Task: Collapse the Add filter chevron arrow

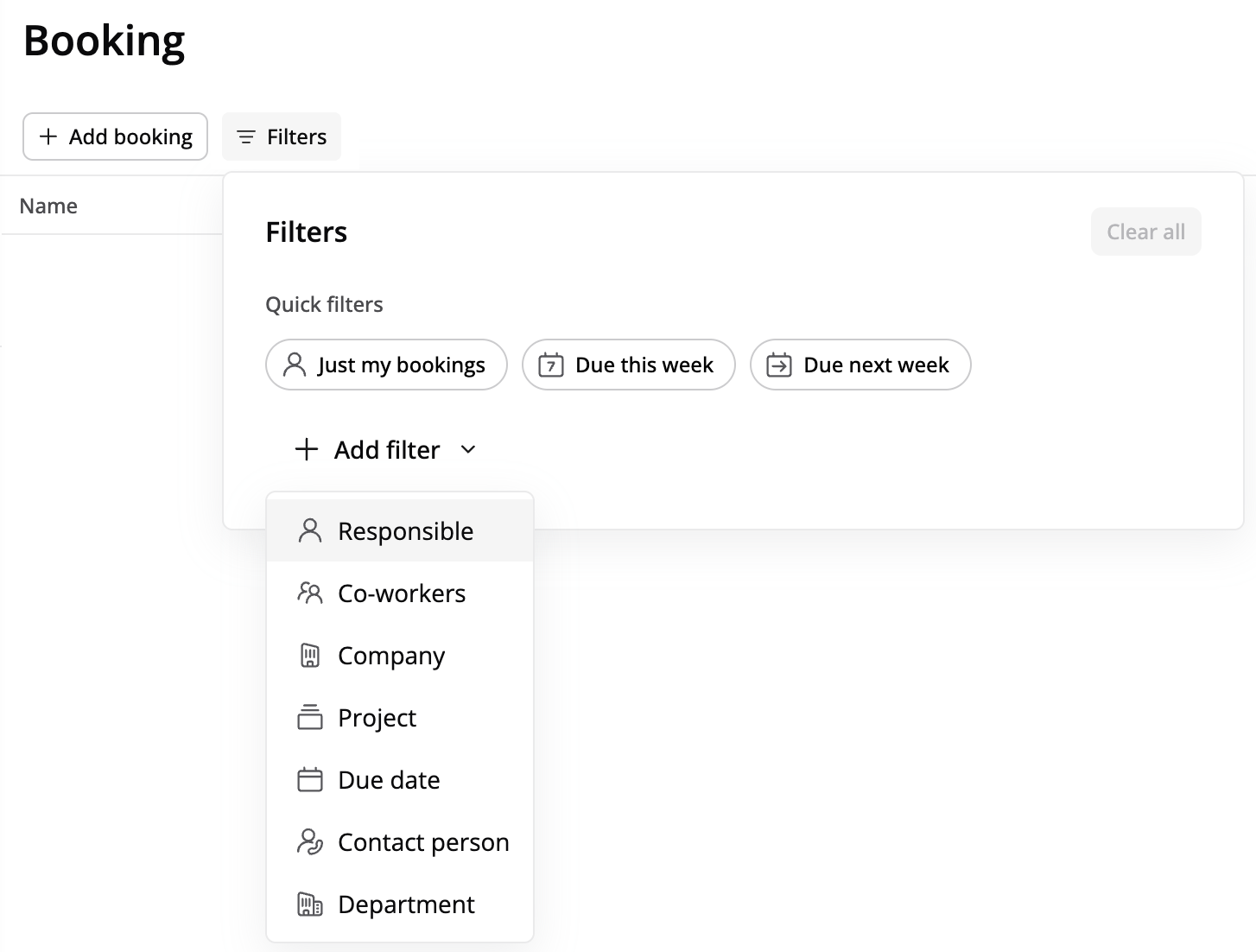Action: point(468,449)
